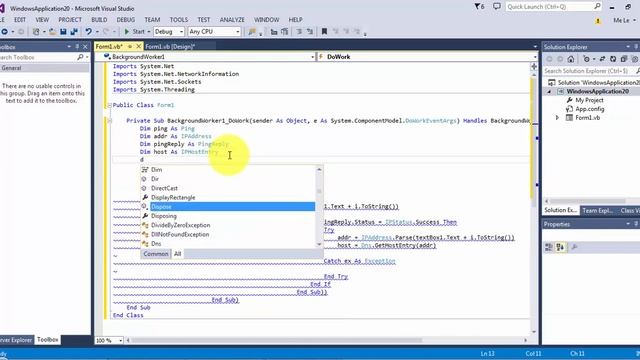640x360 pixels.
Task: Click the New Project toolbar icon
Action: click(x=36, y=31)
